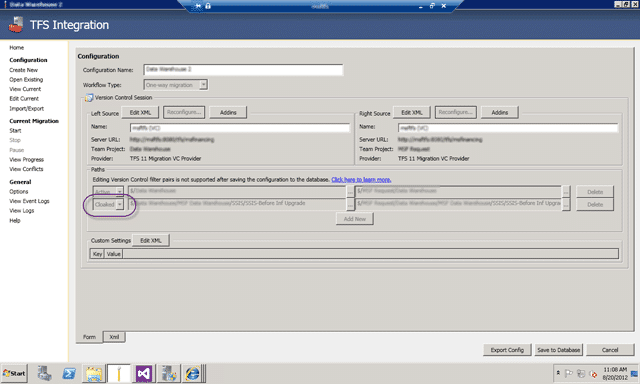Browse left path in Active row
Image resolution: width=640 pixels, height=384 pixels.
pyautogui.click(x=350, y=191)
